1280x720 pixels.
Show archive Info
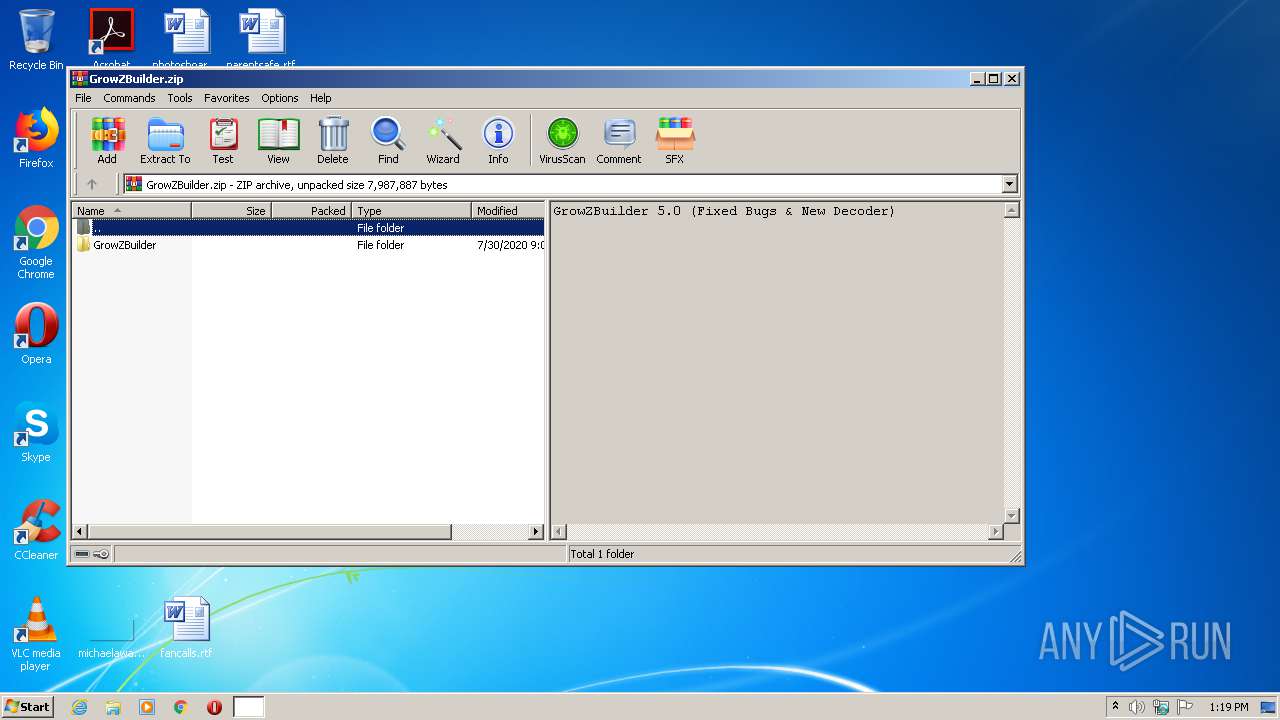pyautogui.click(x=498, y=140)
